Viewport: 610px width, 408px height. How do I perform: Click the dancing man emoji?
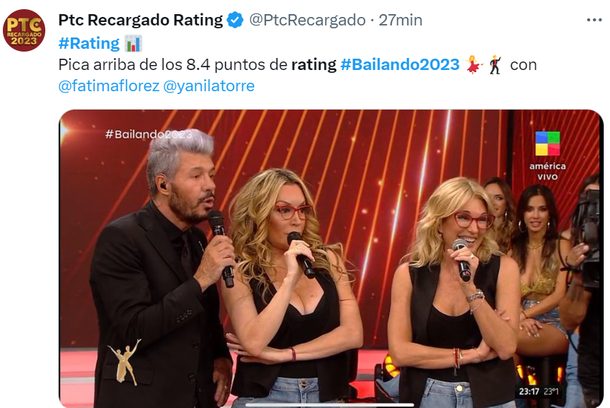point(495,65)
